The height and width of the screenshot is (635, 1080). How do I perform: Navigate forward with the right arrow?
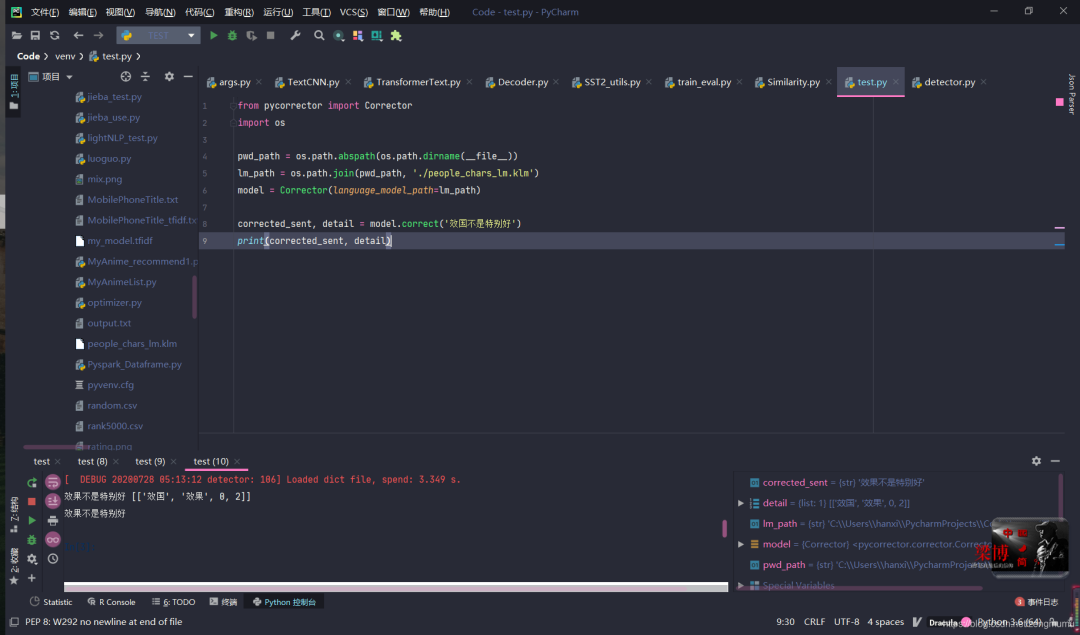pos(98,35)
